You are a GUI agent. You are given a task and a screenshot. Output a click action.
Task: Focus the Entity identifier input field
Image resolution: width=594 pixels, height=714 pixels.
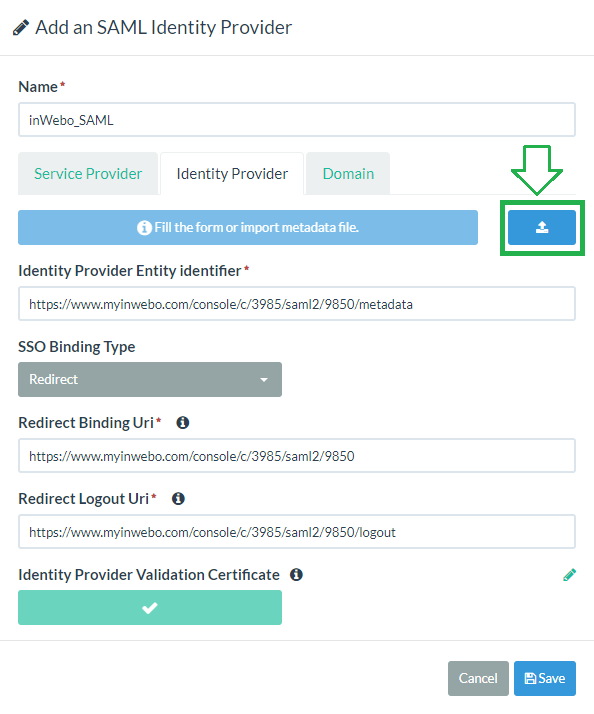297,304
